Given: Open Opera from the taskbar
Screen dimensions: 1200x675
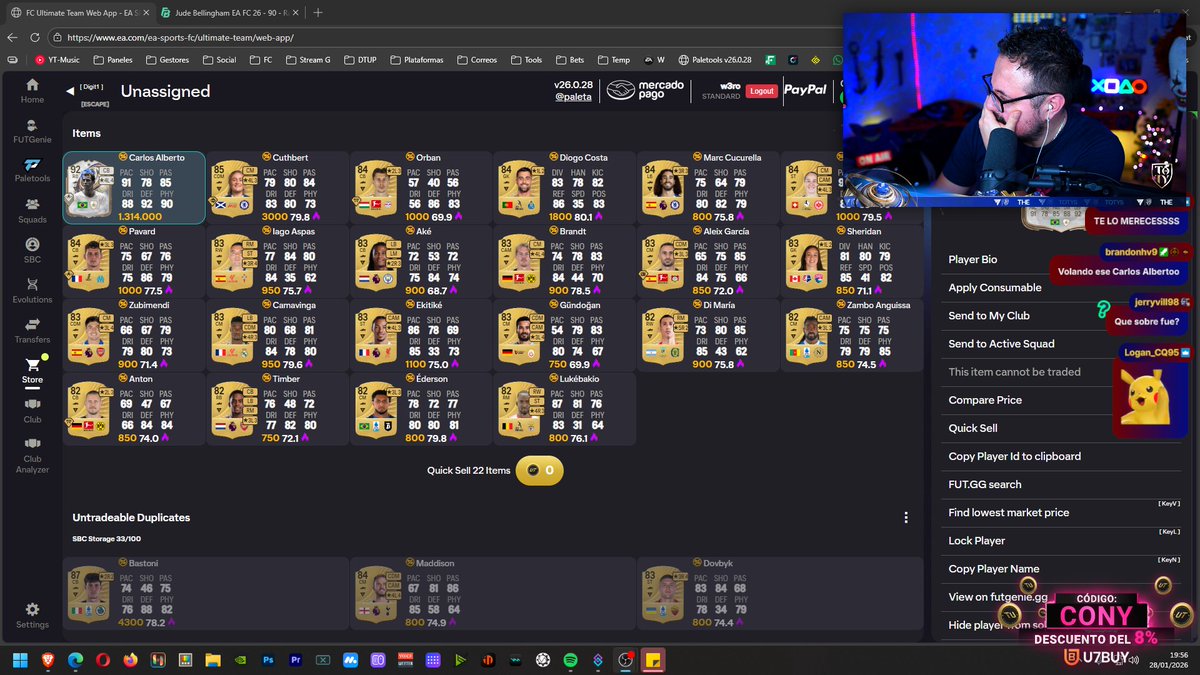Looking at the screenshot, I should tap(102, 660).
